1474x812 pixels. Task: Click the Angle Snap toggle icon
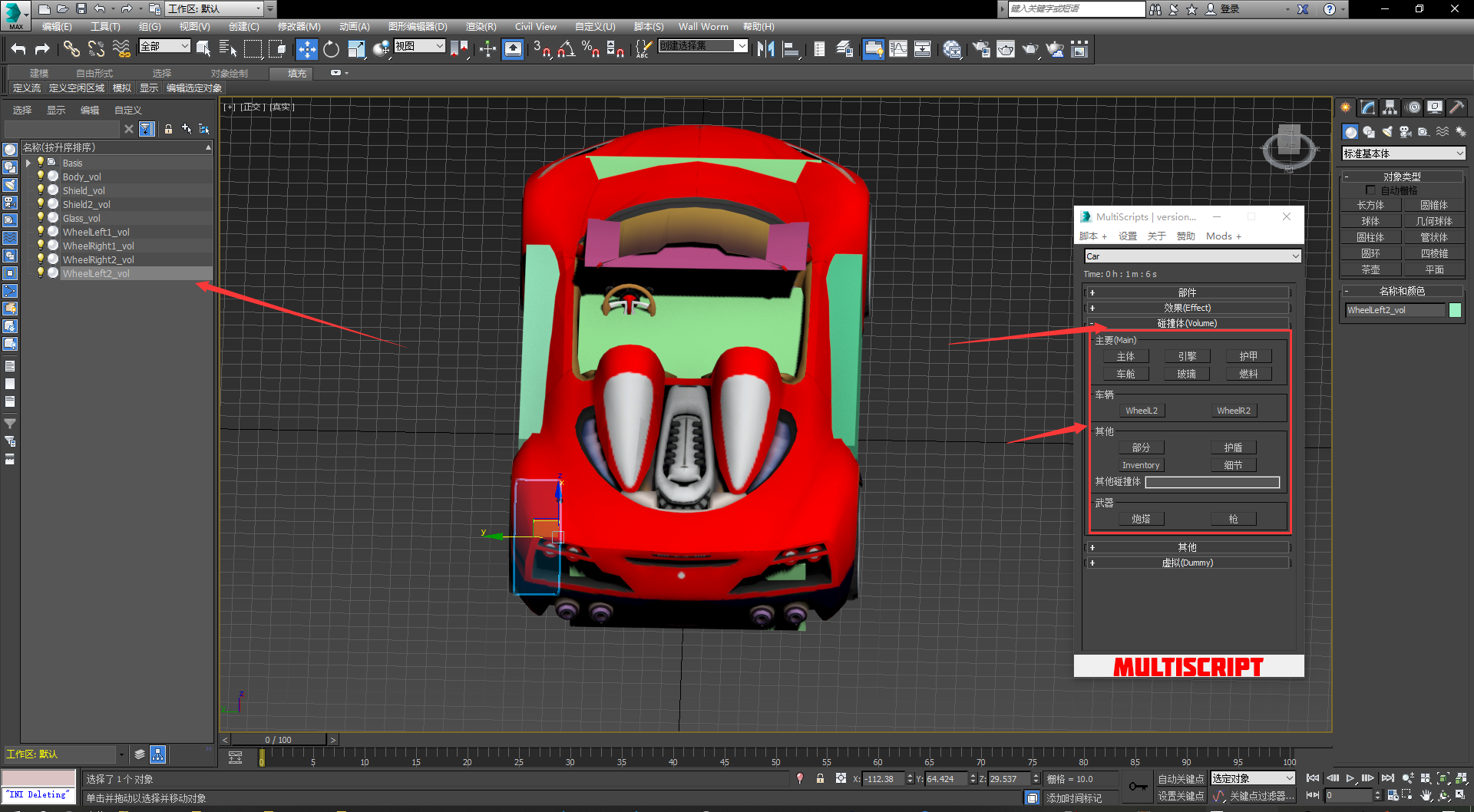566,49
